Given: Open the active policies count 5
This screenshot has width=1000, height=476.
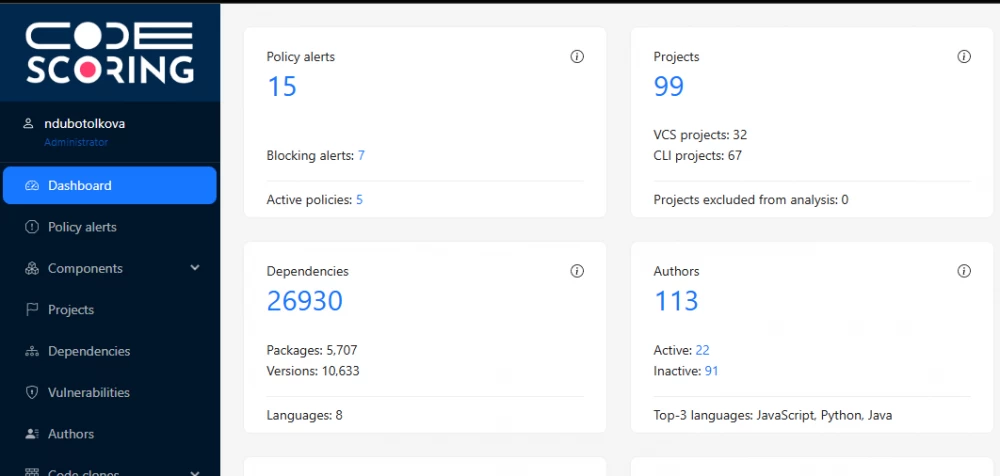Looking at the screenshot, I should [359, 200].
